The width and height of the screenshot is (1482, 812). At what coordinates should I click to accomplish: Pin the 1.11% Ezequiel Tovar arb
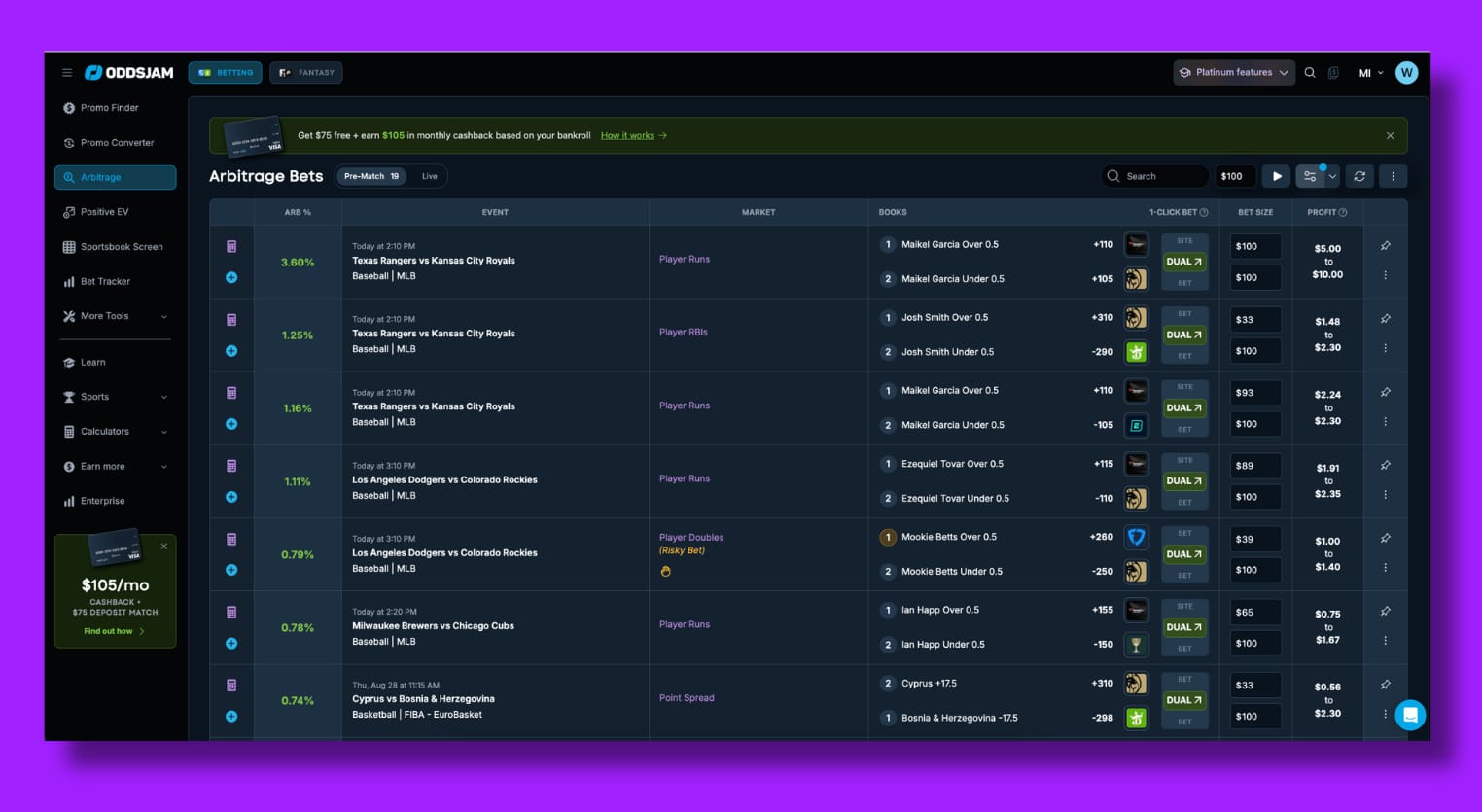[1385, 465]
